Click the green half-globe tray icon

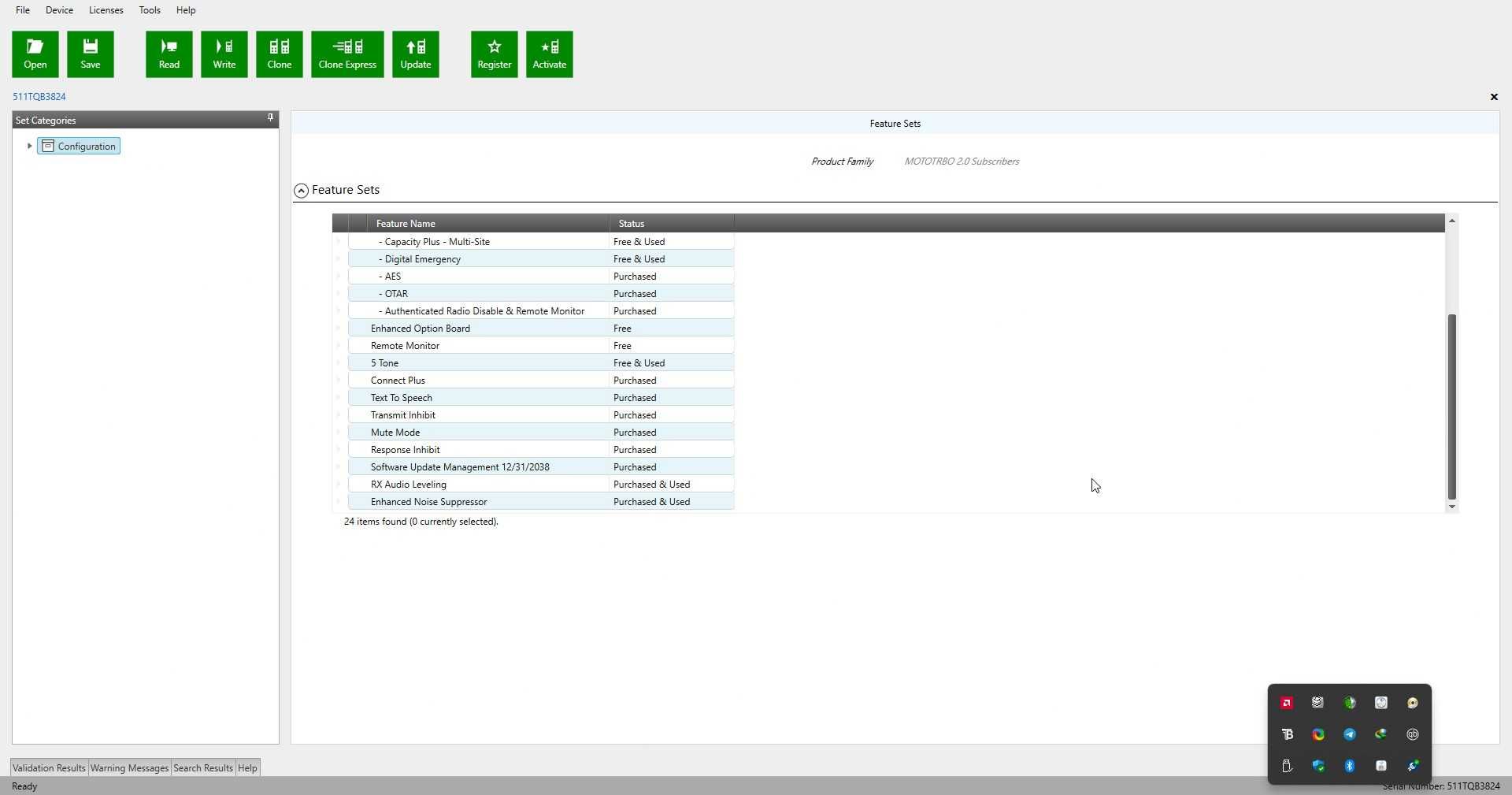coord(1350,703)
